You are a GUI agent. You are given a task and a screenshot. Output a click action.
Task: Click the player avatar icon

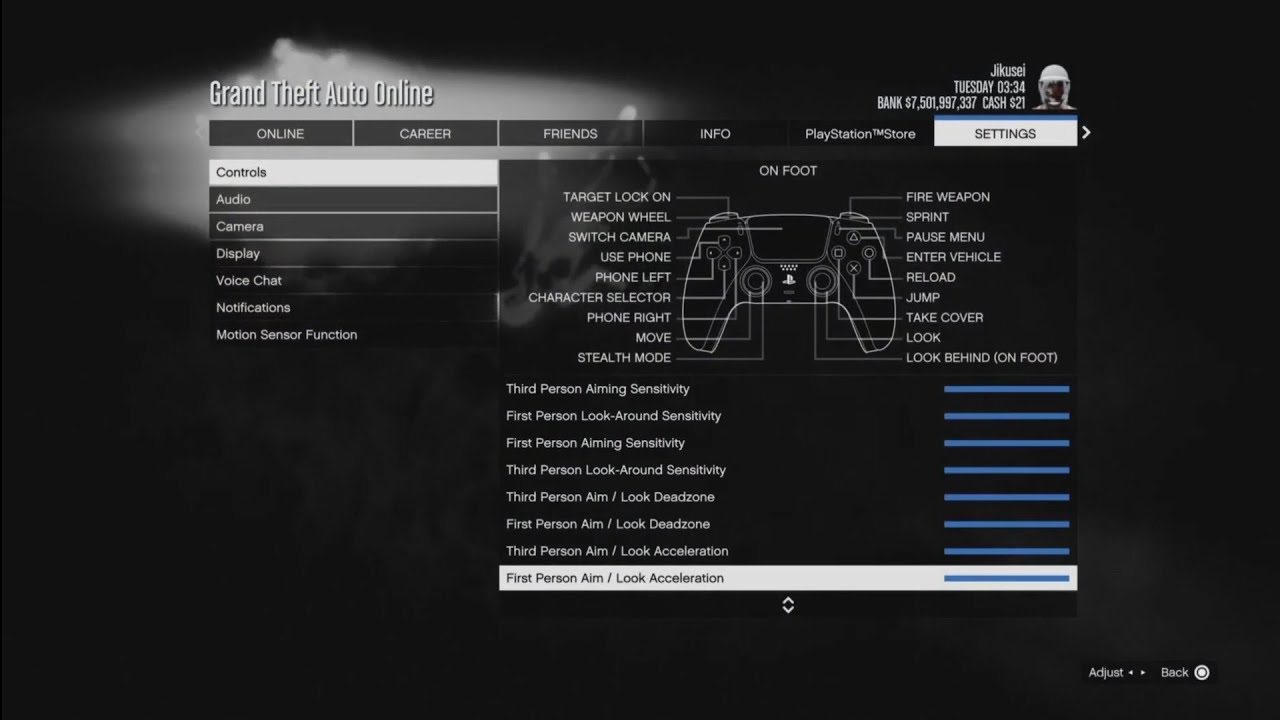point(1055,87)
